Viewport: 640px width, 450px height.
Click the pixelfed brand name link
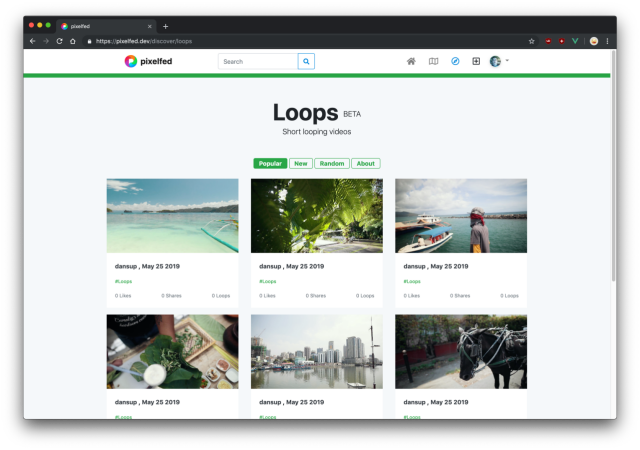(x=156, y=61)
